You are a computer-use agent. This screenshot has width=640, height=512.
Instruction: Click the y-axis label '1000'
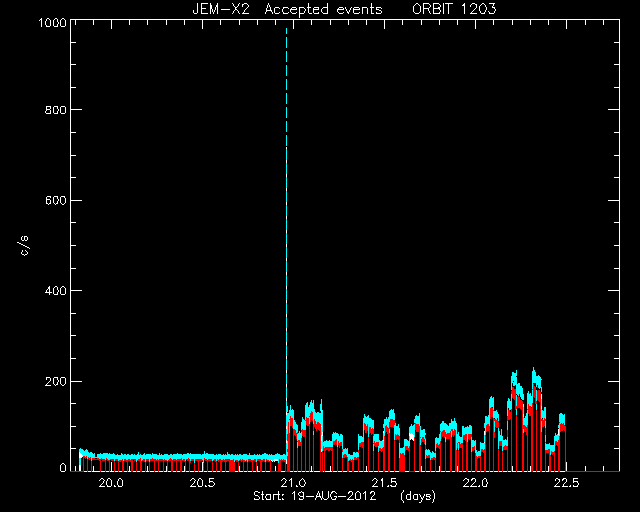[52, 22]
